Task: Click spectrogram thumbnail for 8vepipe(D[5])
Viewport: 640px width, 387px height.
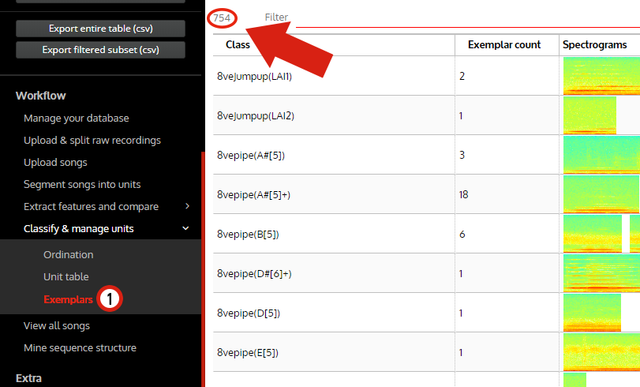Action: pos(592,313)
